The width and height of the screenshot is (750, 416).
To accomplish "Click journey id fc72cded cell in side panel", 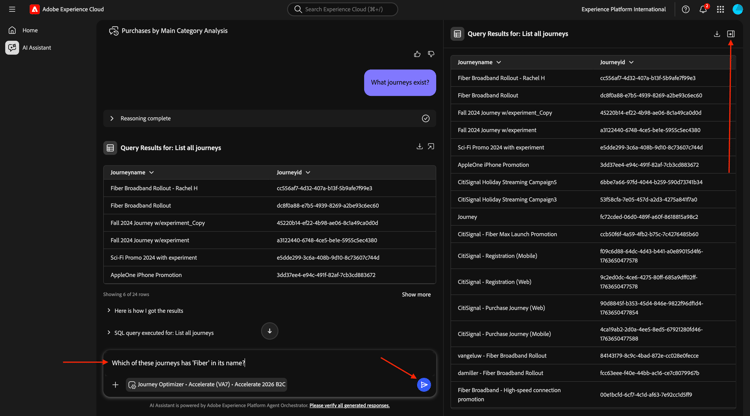I will (649, 217).
